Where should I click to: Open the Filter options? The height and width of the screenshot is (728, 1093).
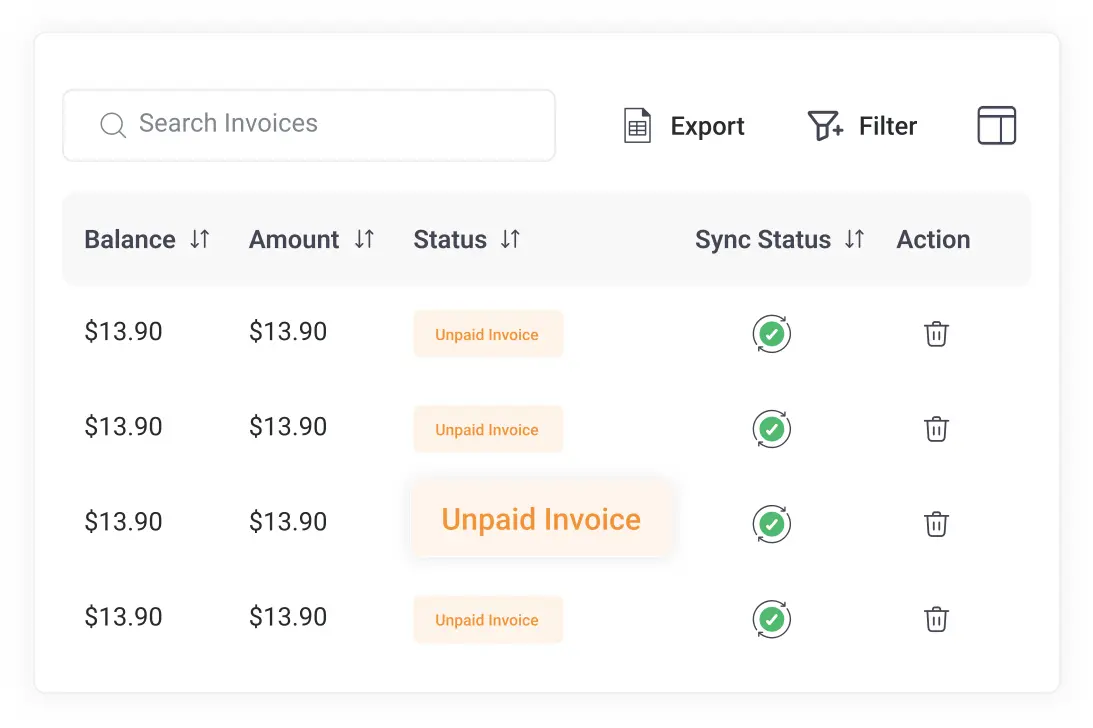pyautogui.click(x=861, y=126)
